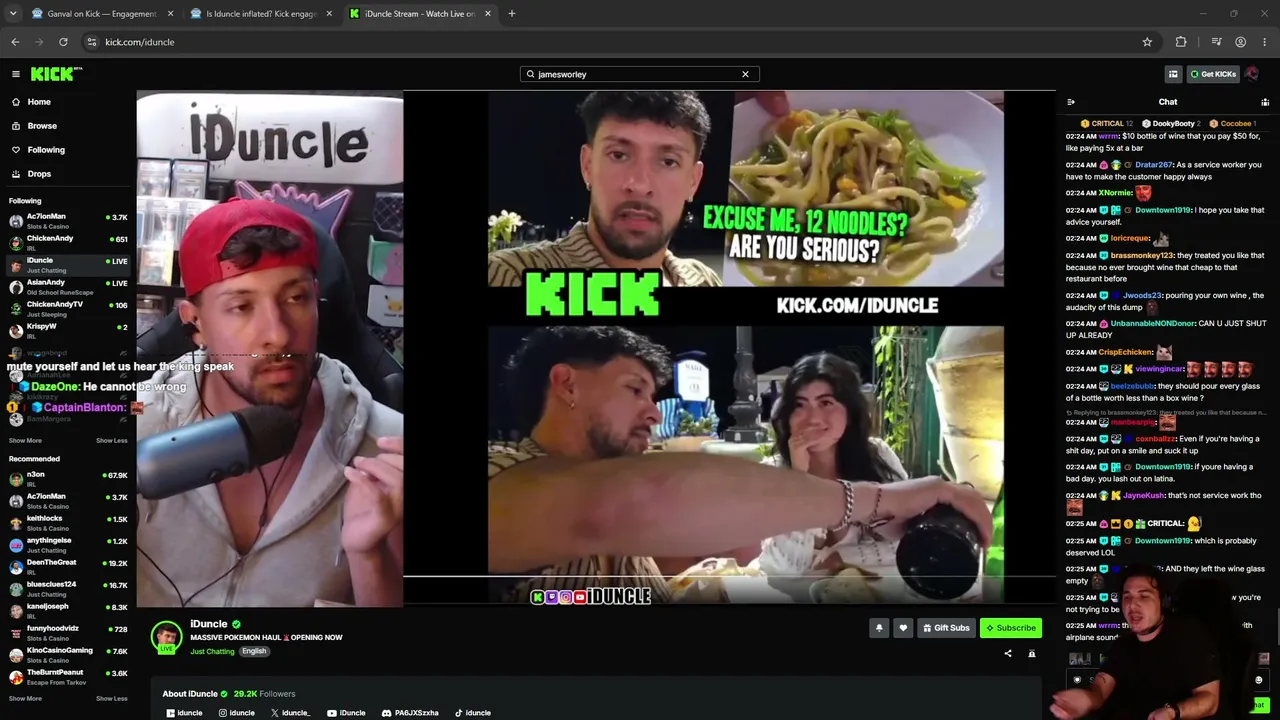This screenshot has height=720, width=1280.
Task: Open recommended channel DeenTheGreat
Action: 68,567
